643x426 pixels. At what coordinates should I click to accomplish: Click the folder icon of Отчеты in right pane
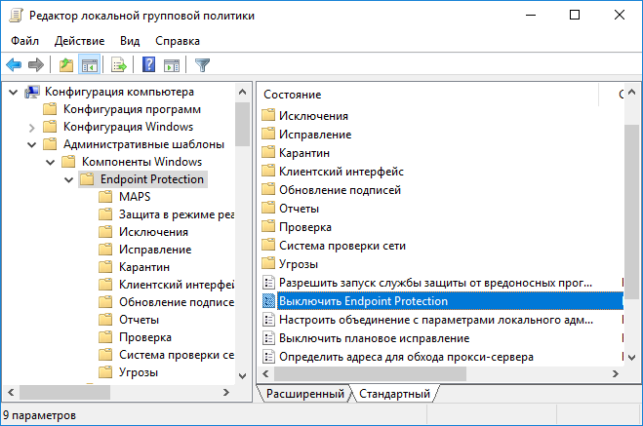(x=268, y=208)
